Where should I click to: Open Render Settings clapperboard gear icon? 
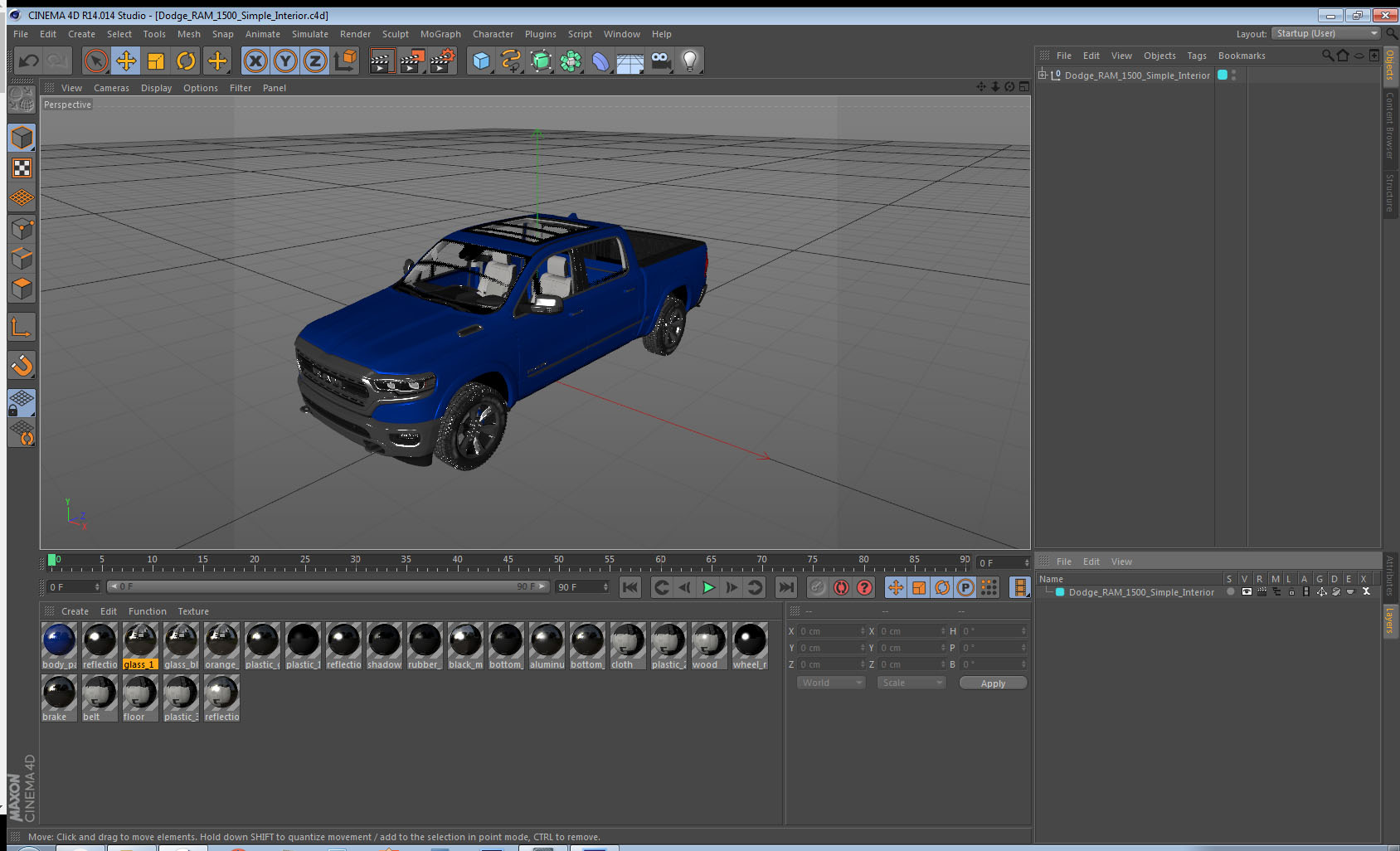pyautogui.click(x=443, y=61)
